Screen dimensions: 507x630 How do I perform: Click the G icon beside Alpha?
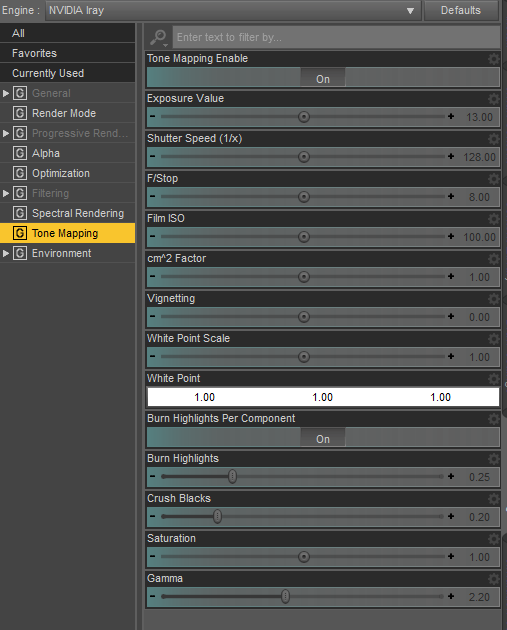click(20, 153)
